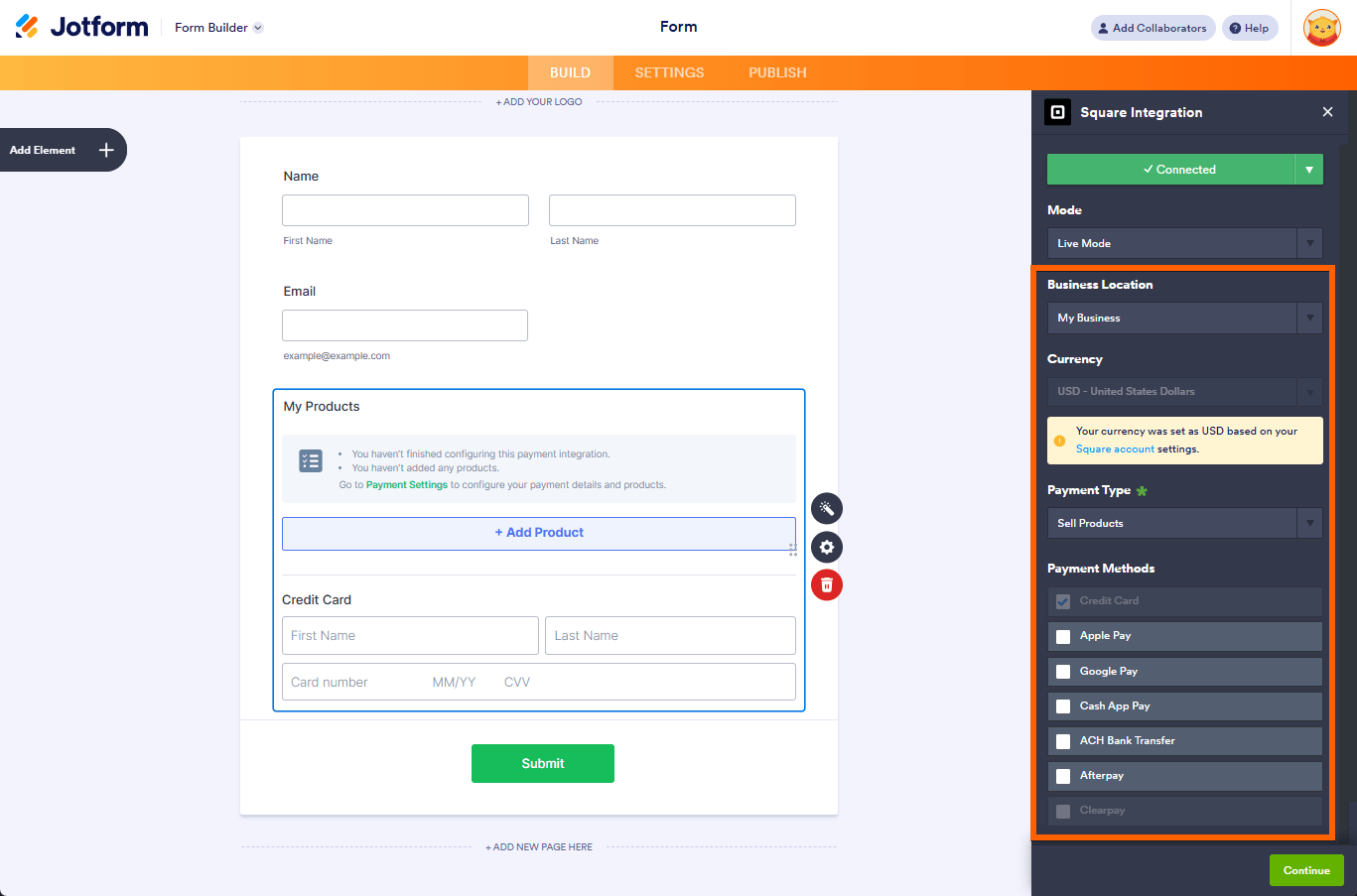This screenshot has width=1357, height=896.
Task: Click the Last Name input under Name
Action: tap(672, 210)
